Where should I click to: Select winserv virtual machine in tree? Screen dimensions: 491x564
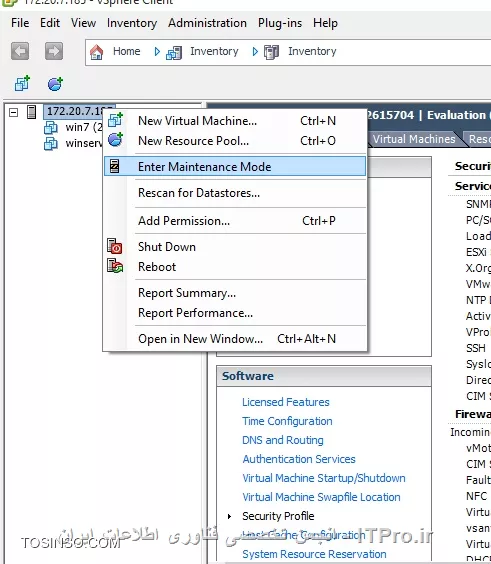(x=83, y=144)
